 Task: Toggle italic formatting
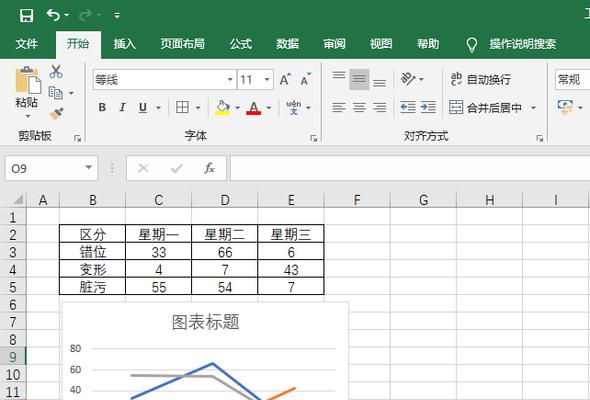tap(122, 108)
